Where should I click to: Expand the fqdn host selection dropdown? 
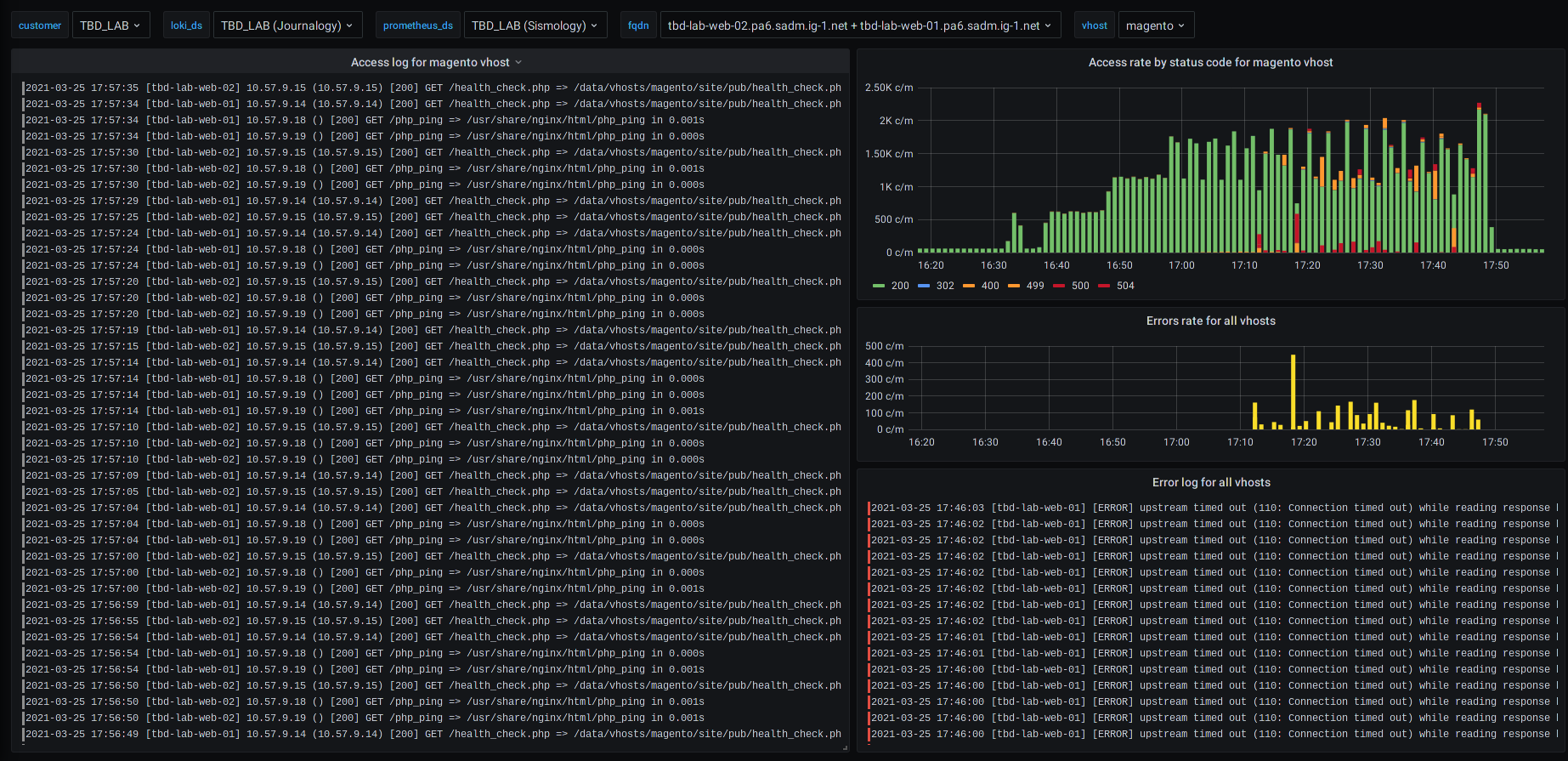click(858, 26)
